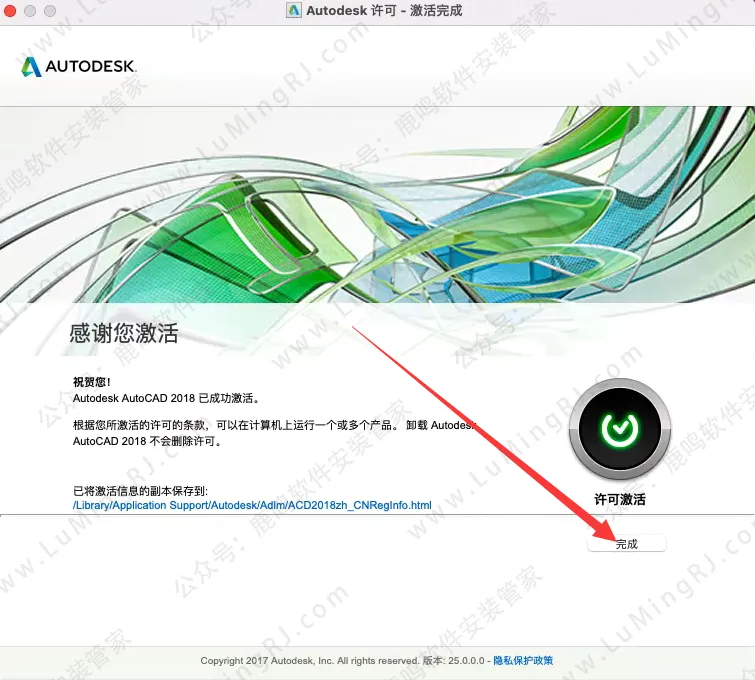Click the green and blue banner artwork
Image resolution: width=755 pixels, height=680 pixels.
pyautogui.click(x=378, y=205)
